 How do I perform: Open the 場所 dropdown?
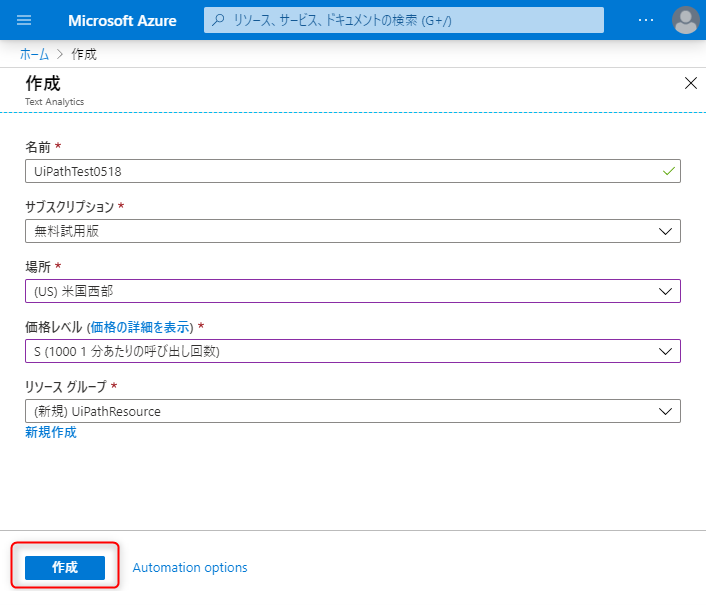tap(353, 291)
